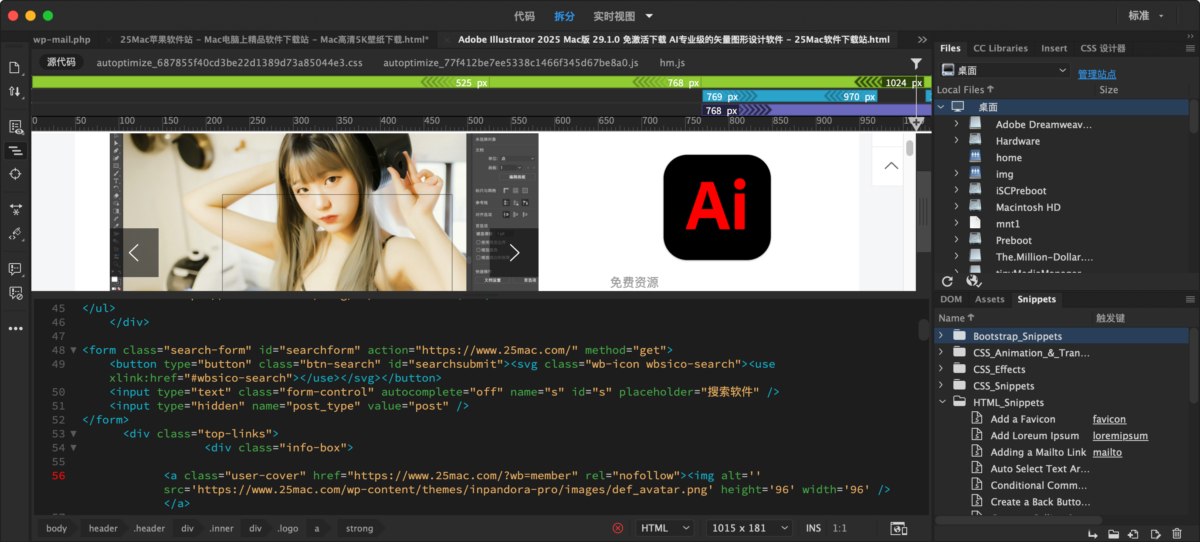Show more document tabs double-chevron

(x=922, y=39)
